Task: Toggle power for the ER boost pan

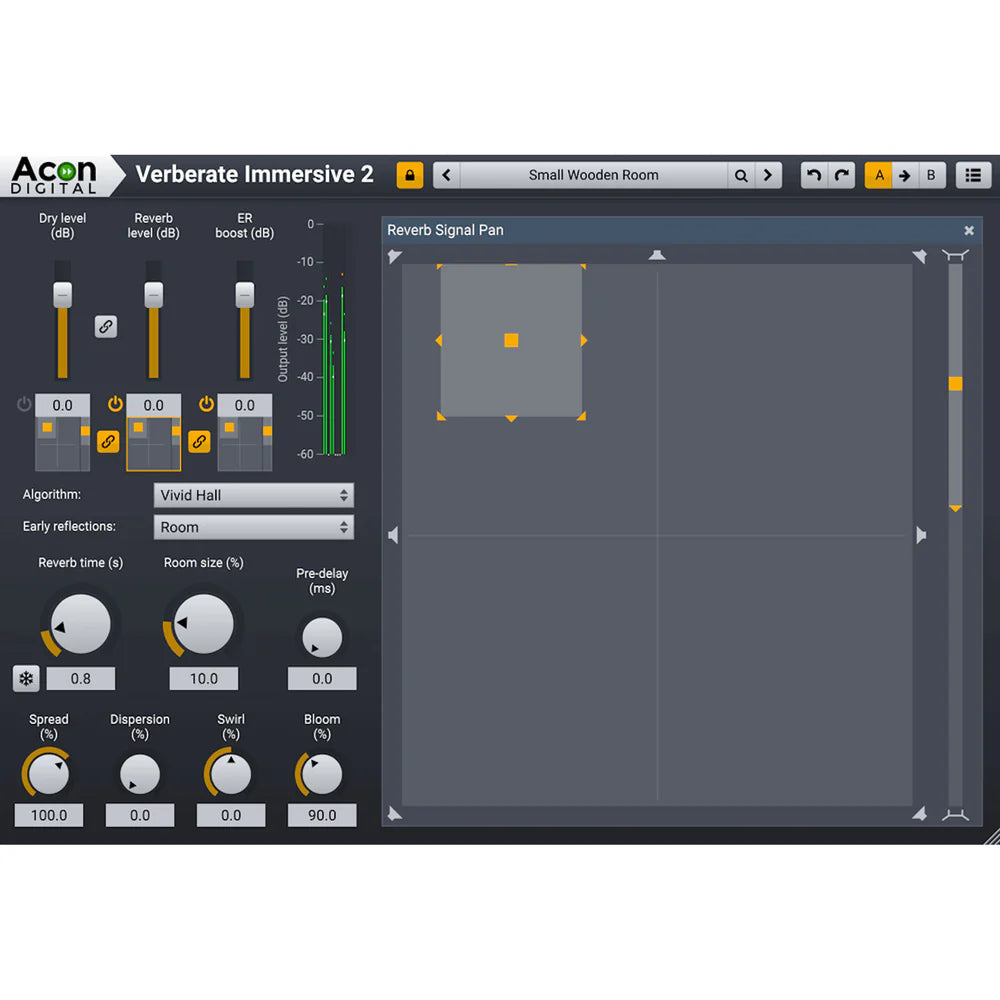Action: (206, 404)
